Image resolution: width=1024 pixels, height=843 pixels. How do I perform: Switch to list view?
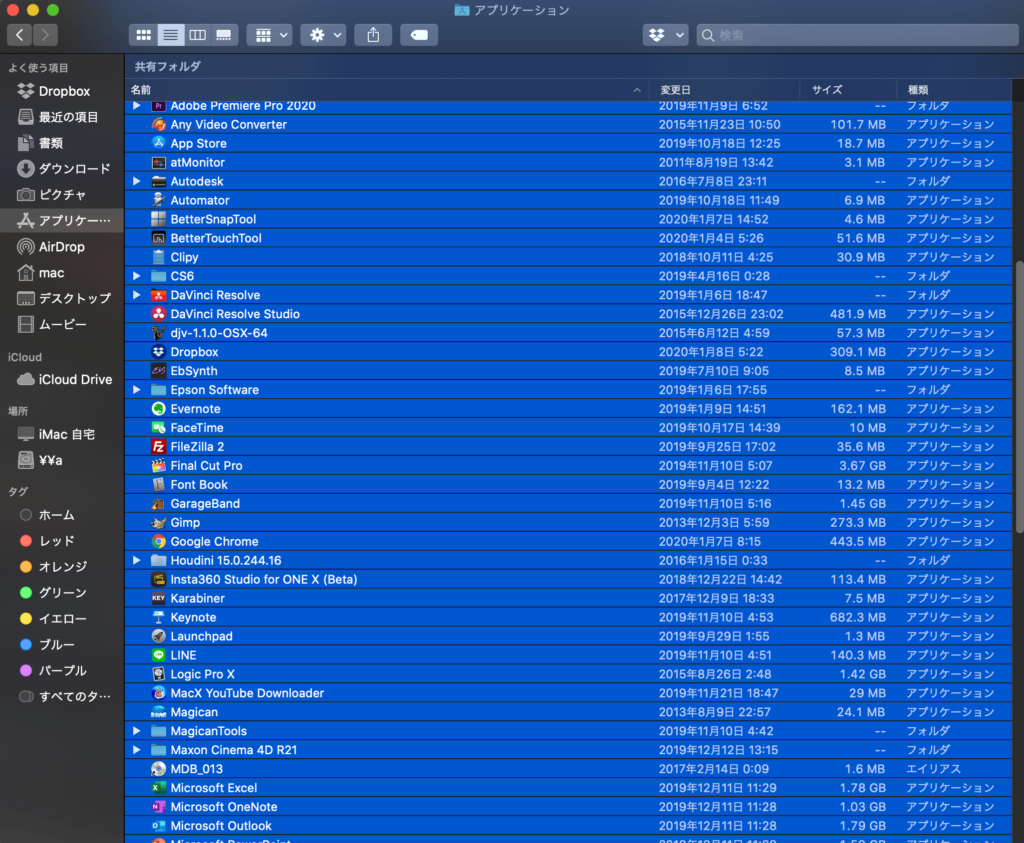pyautogui.click(x=170, y=35)
